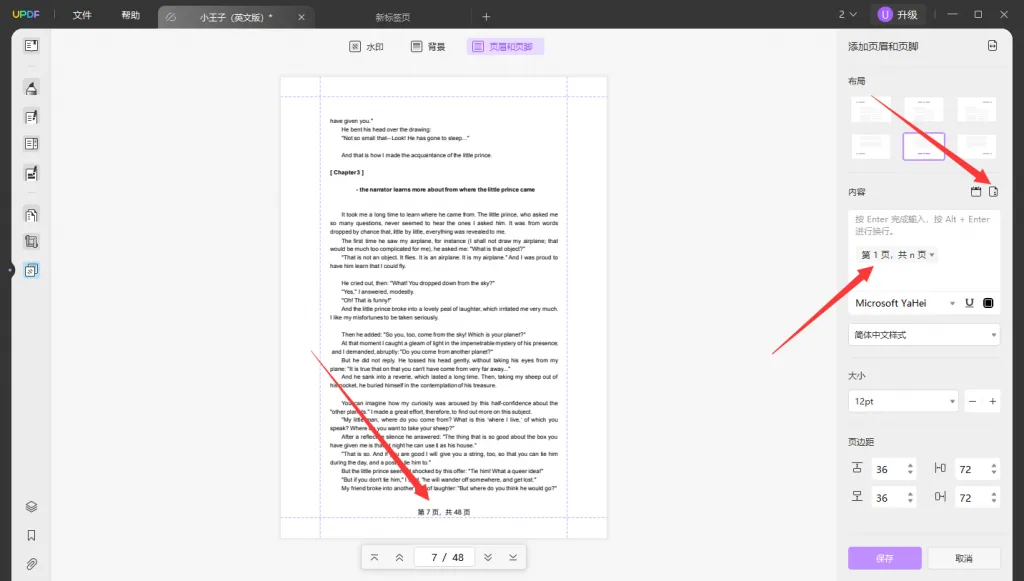This screenshot has height=581, width=1024.
Task: Go to the previous page
Action: coord(399,557)
